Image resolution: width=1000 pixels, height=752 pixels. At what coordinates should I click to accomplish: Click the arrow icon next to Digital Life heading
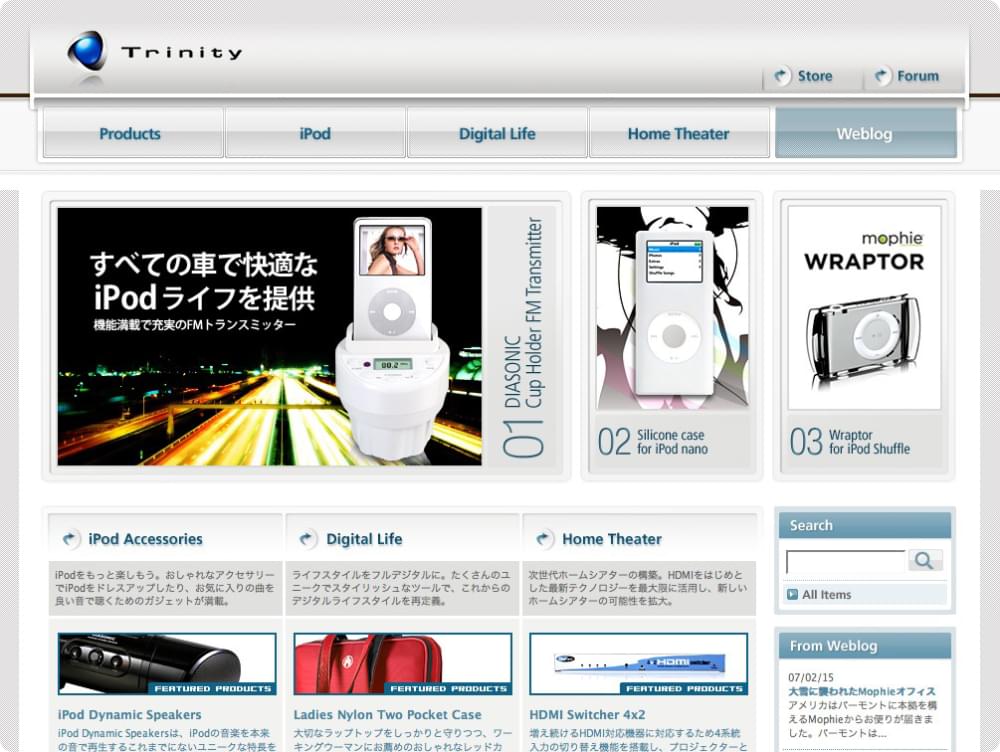pos(308,539)
